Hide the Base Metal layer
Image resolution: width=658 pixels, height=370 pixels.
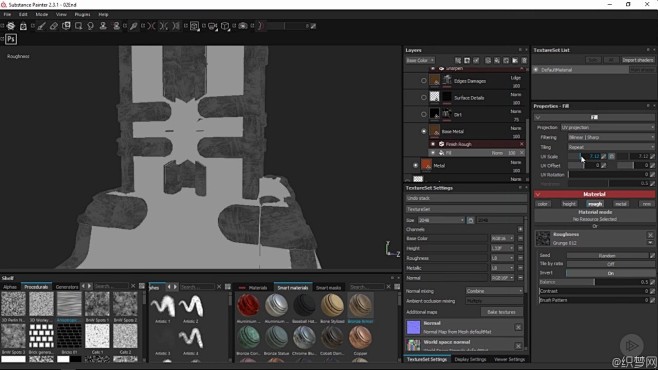point(423,131)
